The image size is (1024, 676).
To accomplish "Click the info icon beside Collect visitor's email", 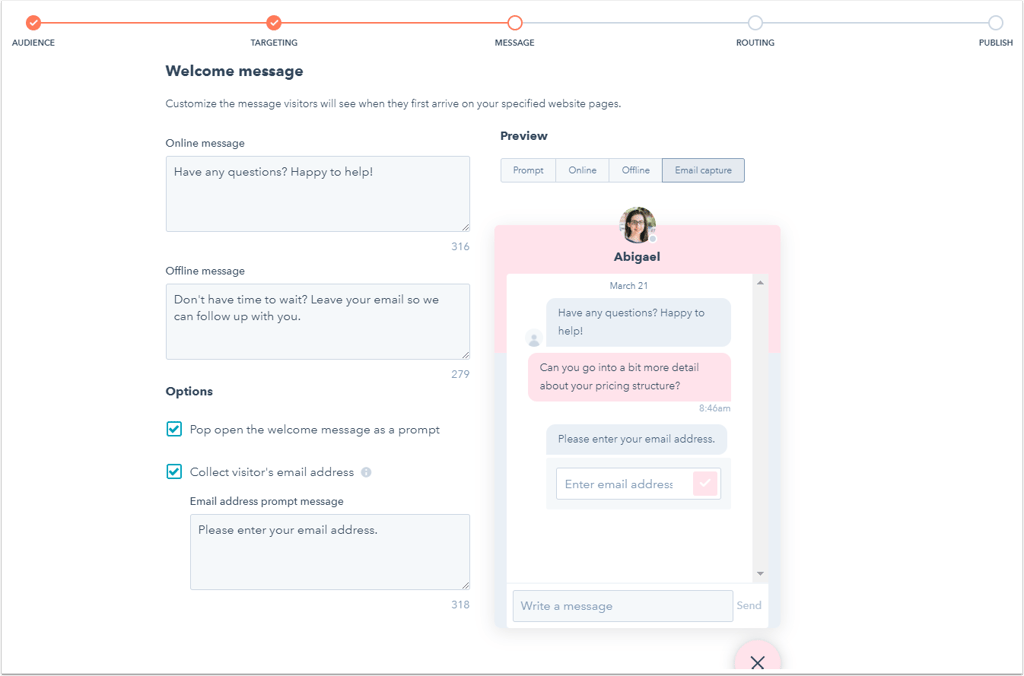I will coord(366,472).
